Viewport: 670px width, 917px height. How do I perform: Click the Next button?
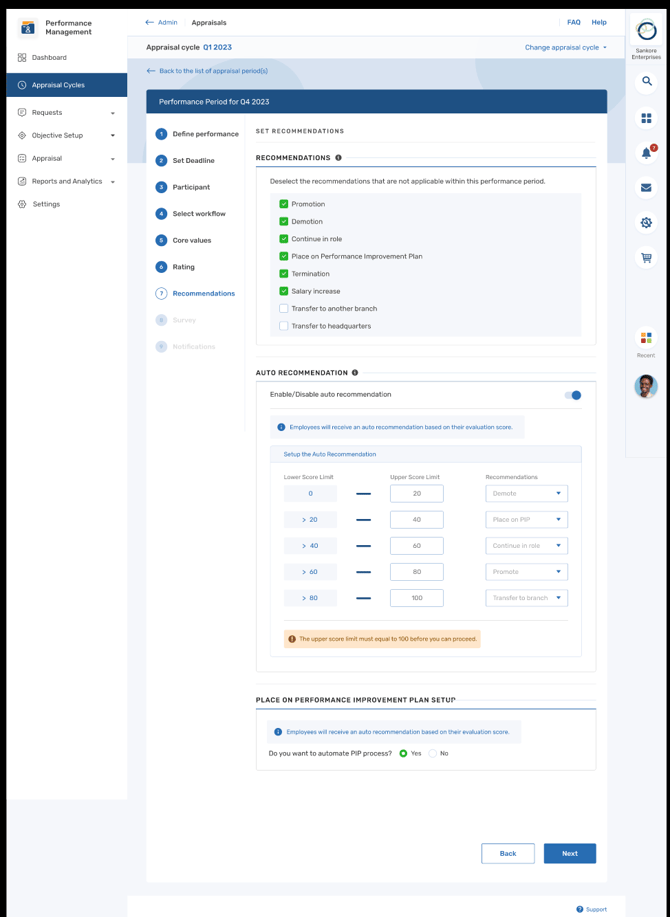(x=569, y=853)
